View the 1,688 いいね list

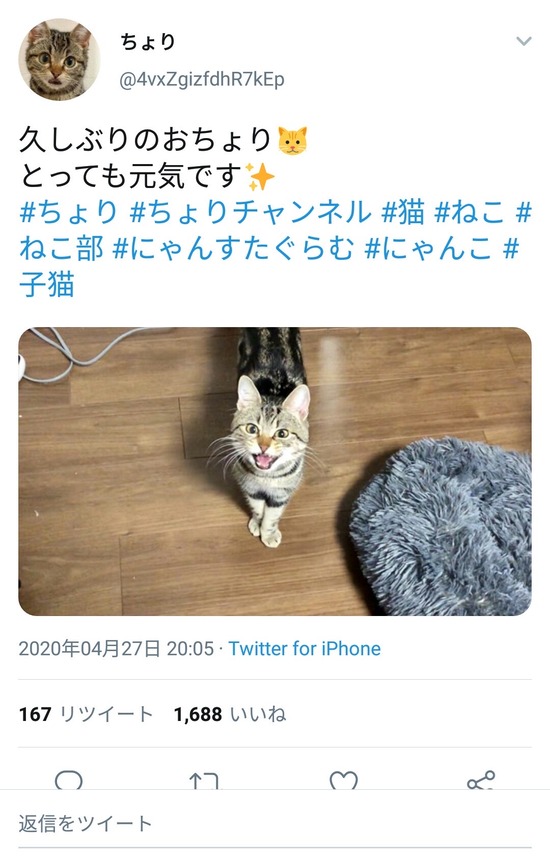coord(230,714)
